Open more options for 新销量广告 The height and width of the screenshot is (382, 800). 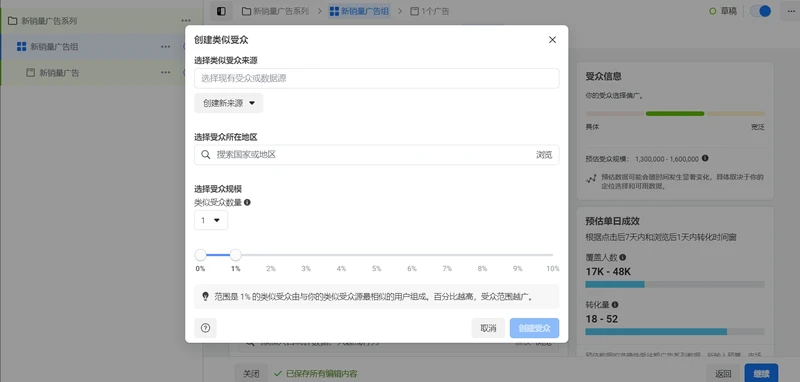pyautogui.click(x=165, y=72)
